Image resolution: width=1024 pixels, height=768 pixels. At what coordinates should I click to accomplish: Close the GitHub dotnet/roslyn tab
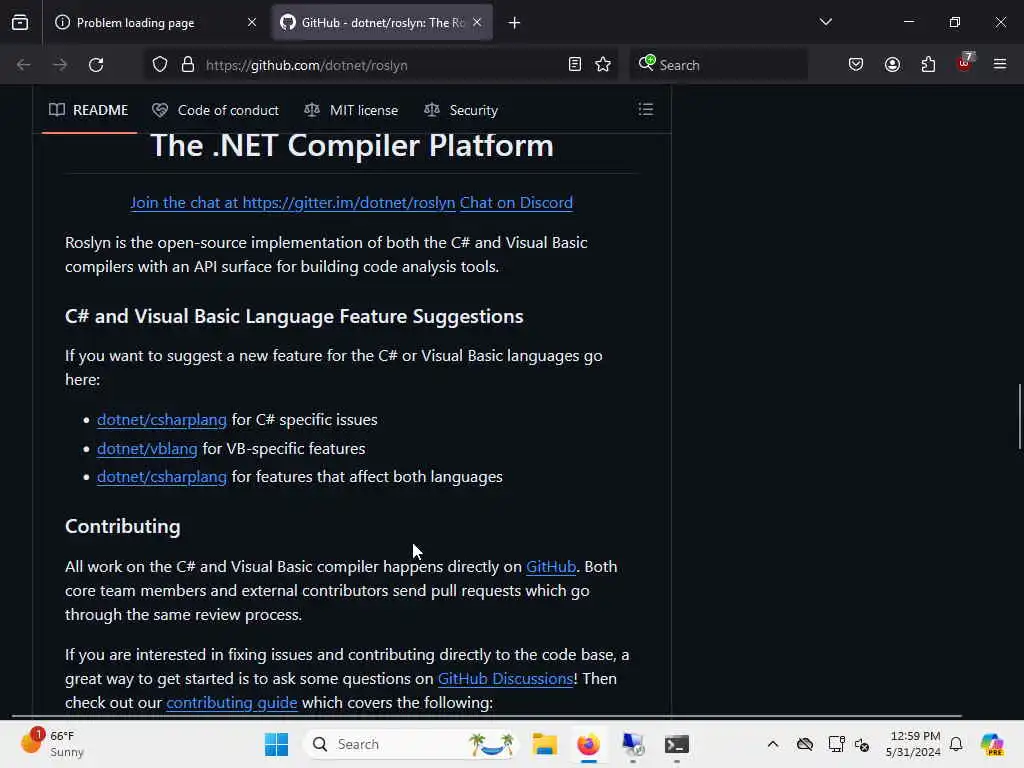tap(477, 23)
